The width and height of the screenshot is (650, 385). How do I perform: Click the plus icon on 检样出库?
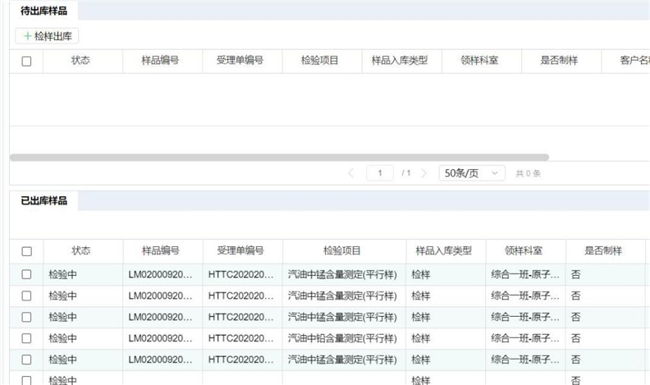point(27,36)
